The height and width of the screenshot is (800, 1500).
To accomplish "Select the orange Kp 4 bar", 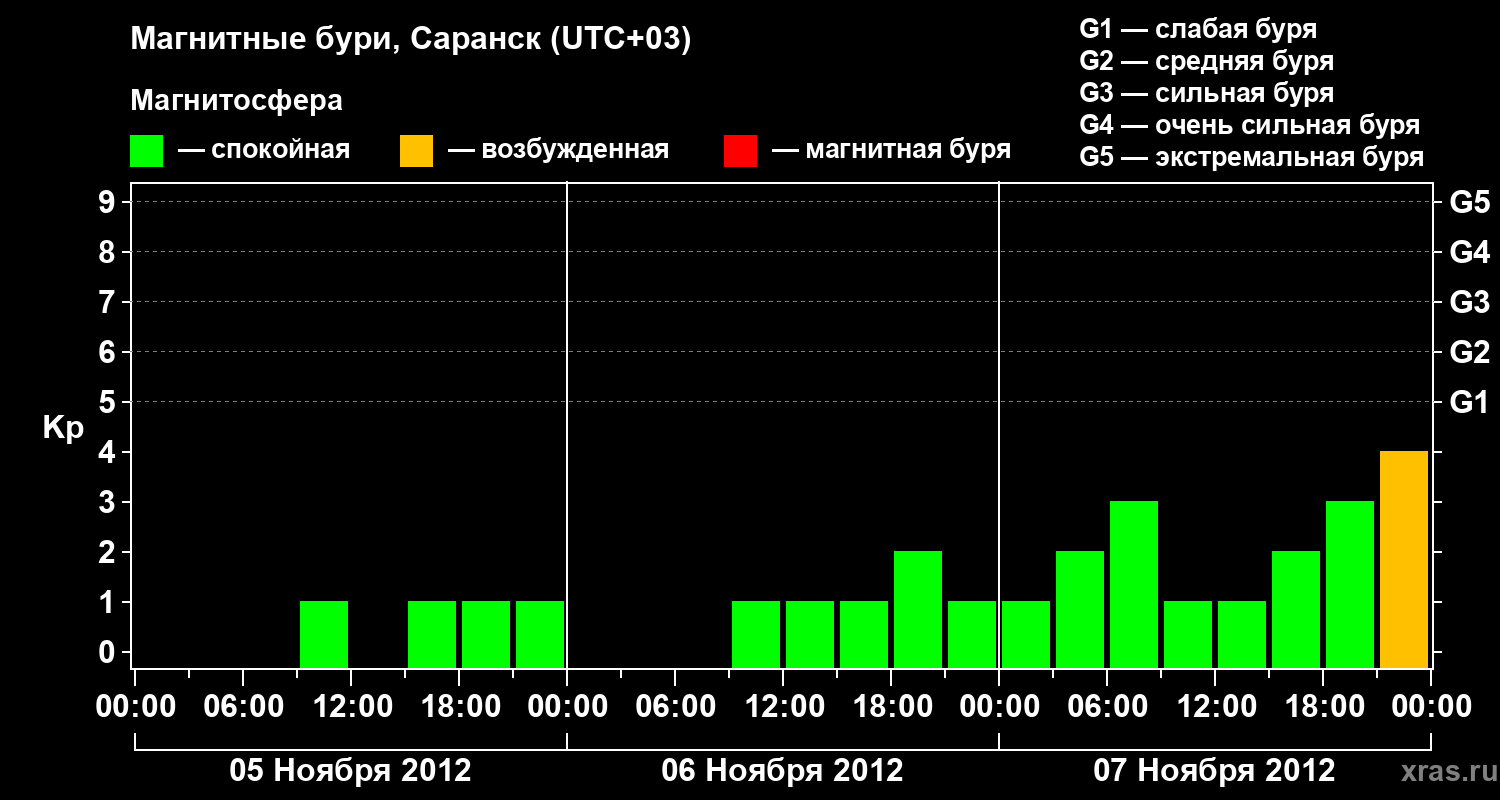I will click(x=1404, y=559).
